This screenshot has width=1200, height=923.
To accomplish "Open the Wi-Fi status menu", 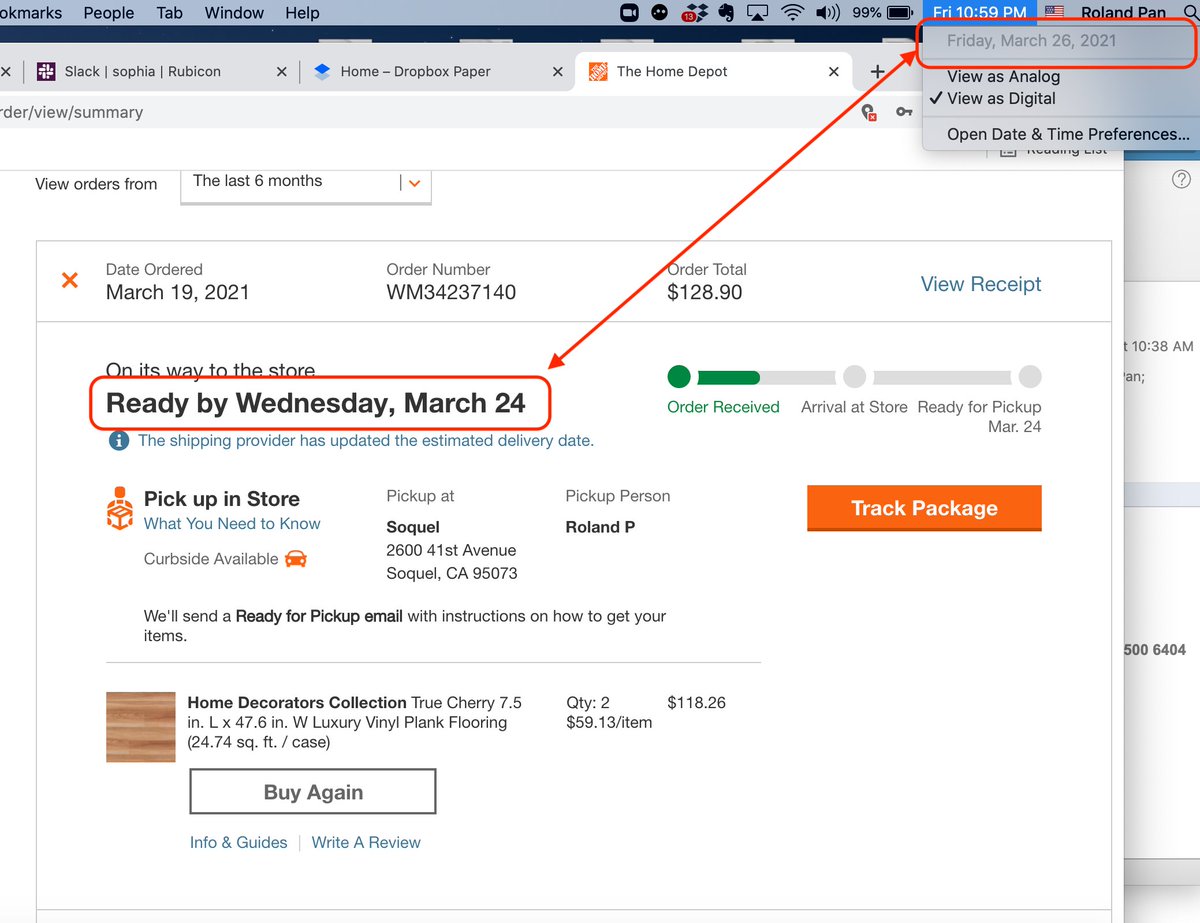I will pos(793,13).
